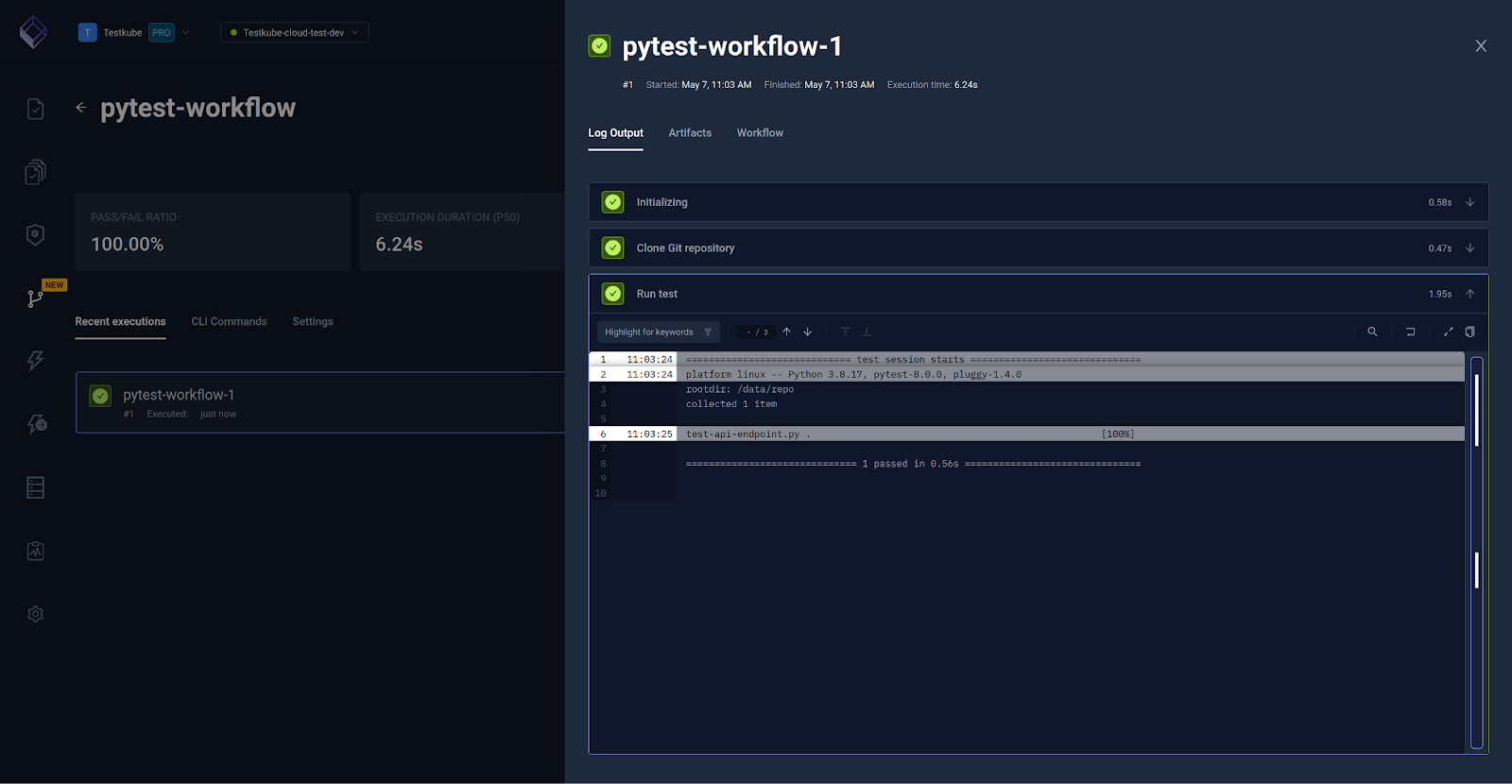
Task: Click the PRO plan badge
Action: click(x=162, y=32)
